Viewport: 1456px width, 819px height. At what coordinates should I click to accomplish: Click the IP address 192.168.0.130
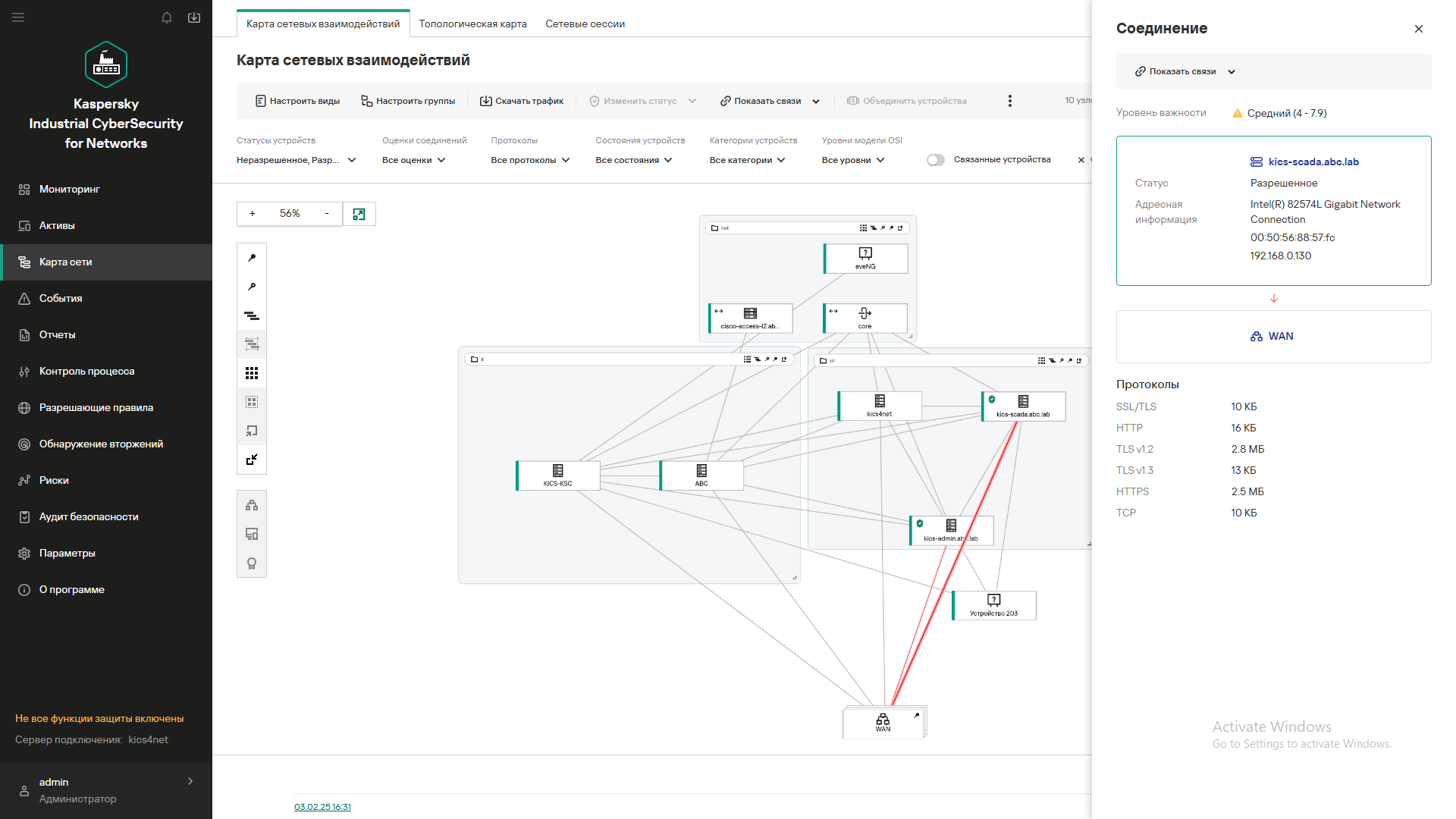coord(1281,256)
